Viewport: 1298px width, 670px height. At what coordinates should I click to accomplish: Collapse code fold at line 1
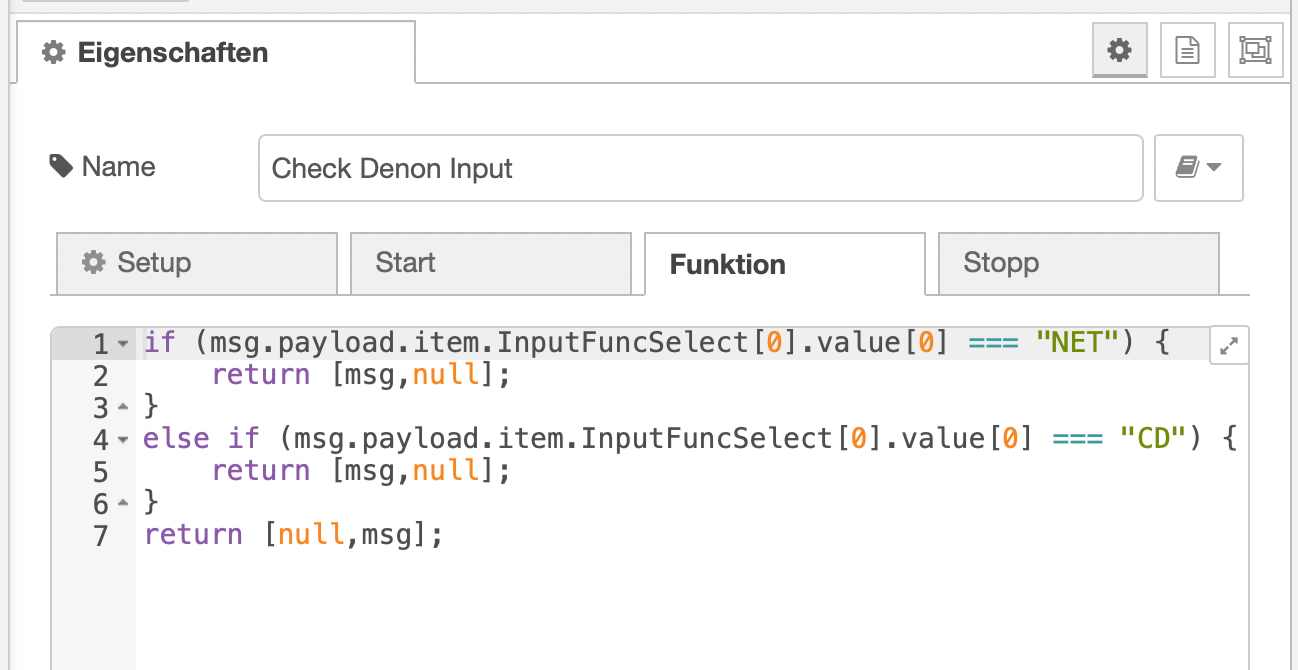point(123,344)
